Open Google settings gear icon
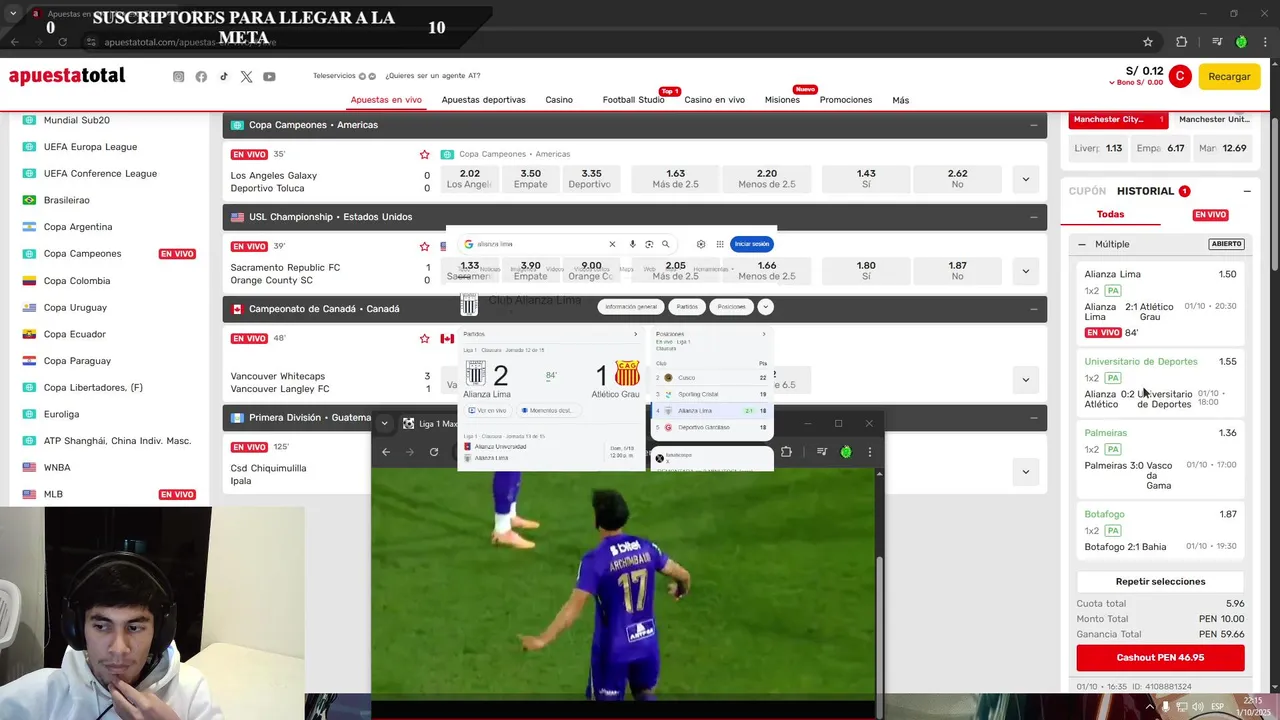 (700, 244)
